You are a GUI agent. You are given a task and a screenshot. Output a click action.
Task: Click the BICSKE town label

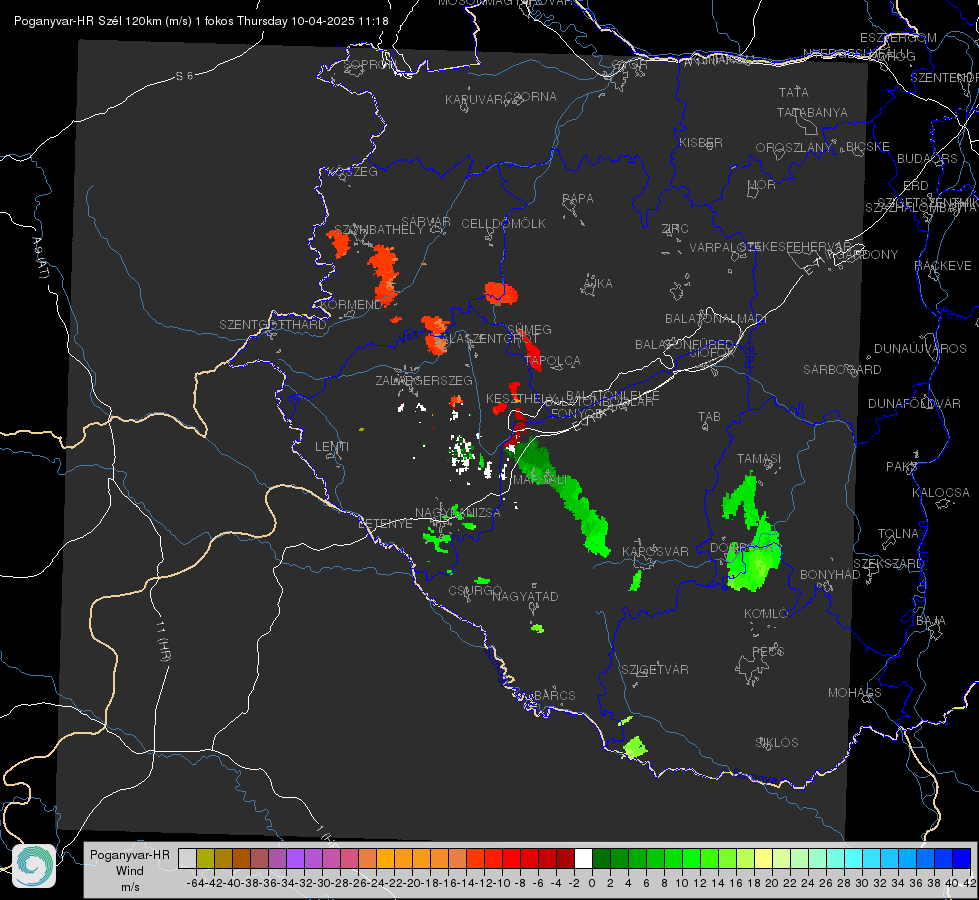(868, 147)
